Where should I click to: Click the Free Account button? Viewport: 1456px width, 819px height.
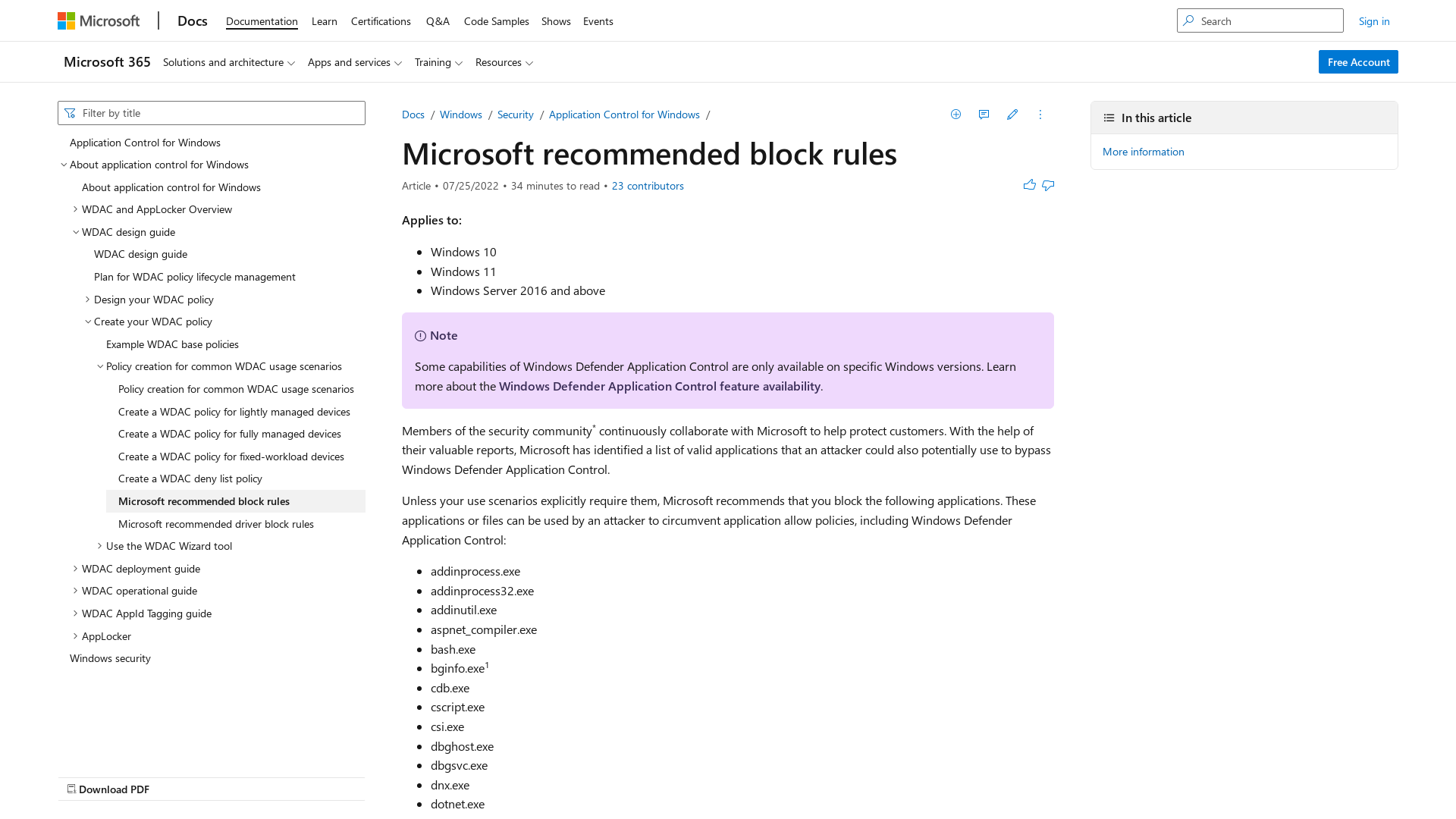(1358, 62)
